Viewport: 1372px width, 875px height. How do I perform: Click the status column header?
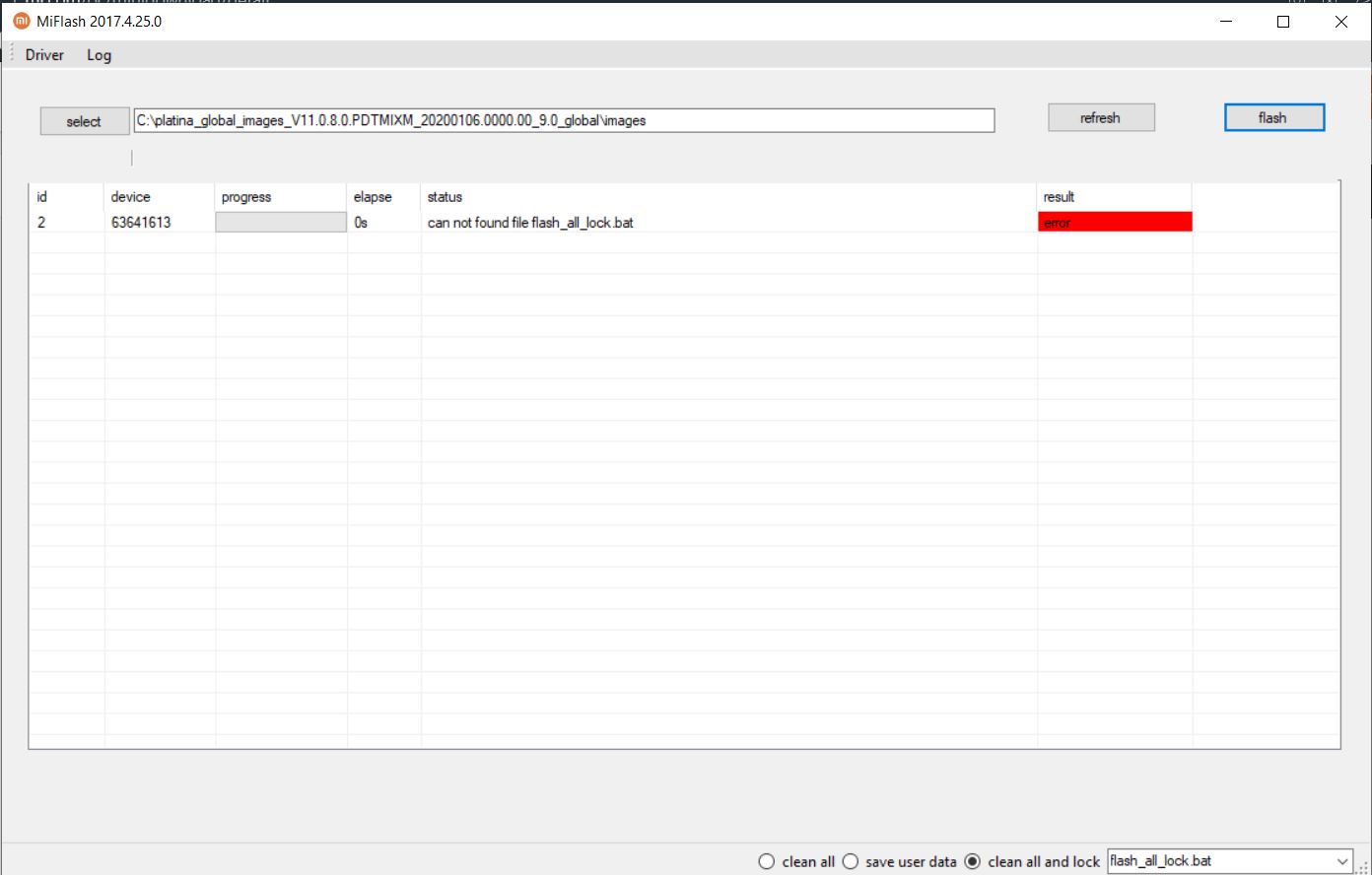coord(728,197)
